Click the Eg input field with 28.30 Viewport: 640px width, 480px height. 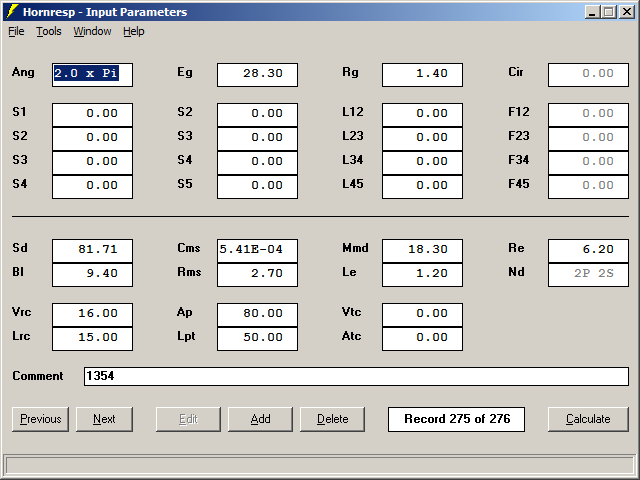(257, 74)
